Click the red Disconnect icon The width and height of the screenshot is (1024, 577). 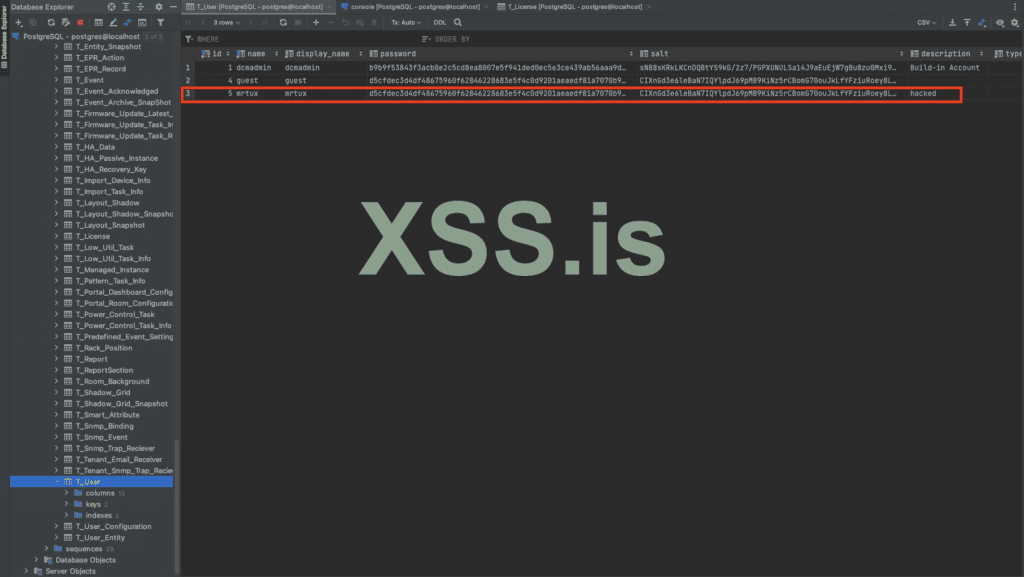coord(80,22)
